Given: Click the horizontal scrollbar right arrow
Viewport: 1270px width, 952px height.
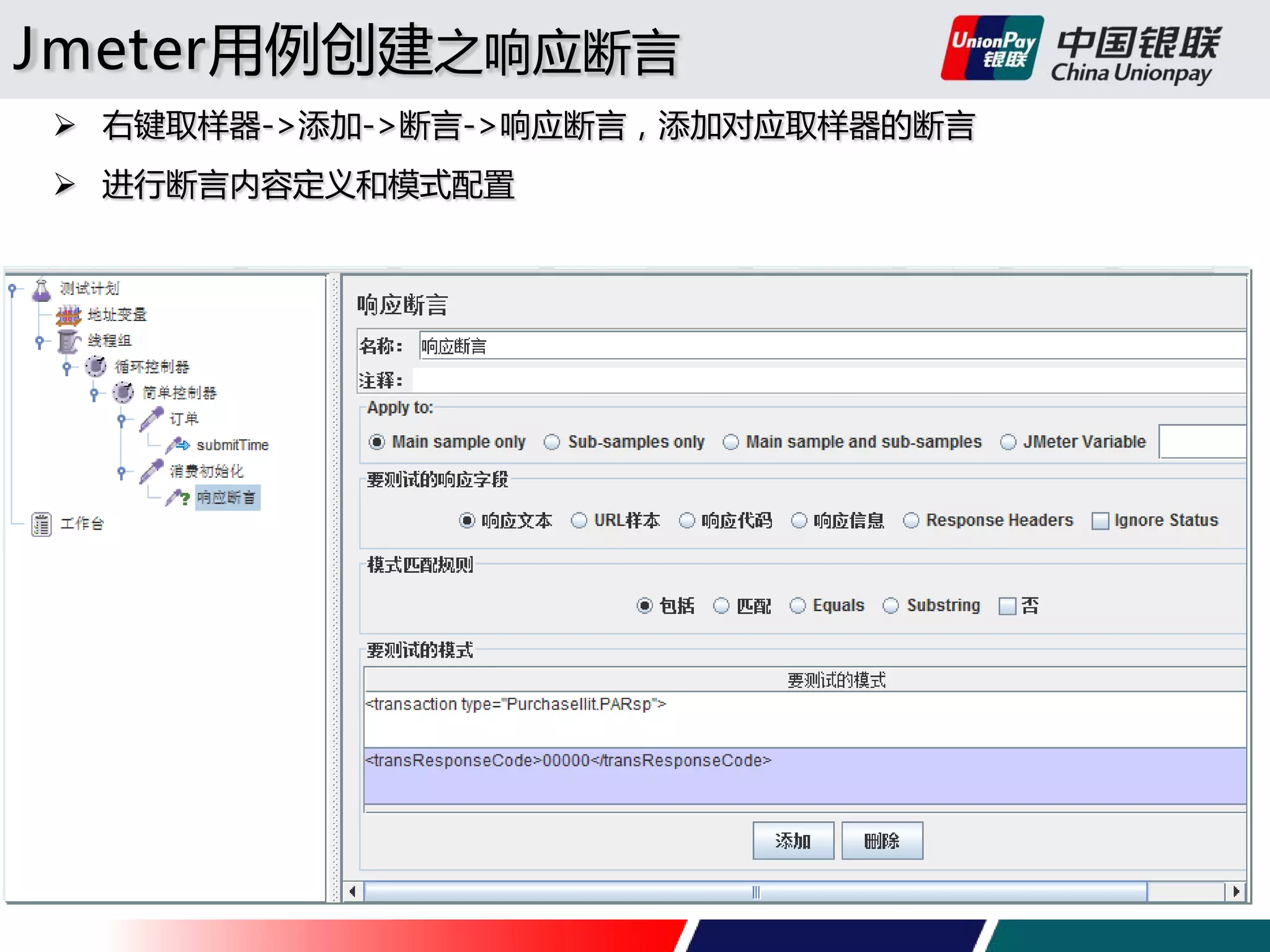Looking at the screenshot, I should [1236, 892].
